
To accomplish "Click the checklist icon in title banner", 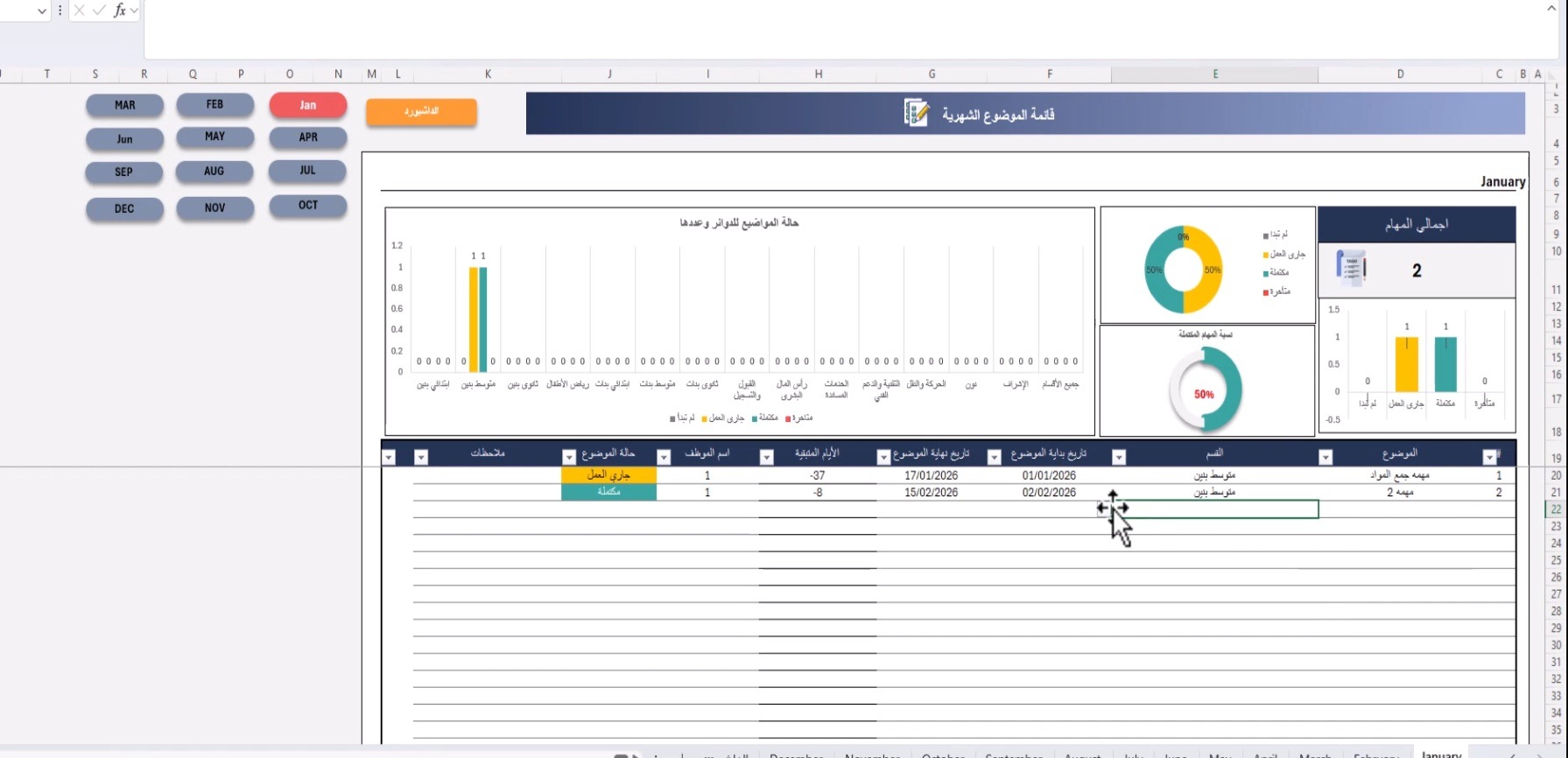I will [x=916, y=113].
